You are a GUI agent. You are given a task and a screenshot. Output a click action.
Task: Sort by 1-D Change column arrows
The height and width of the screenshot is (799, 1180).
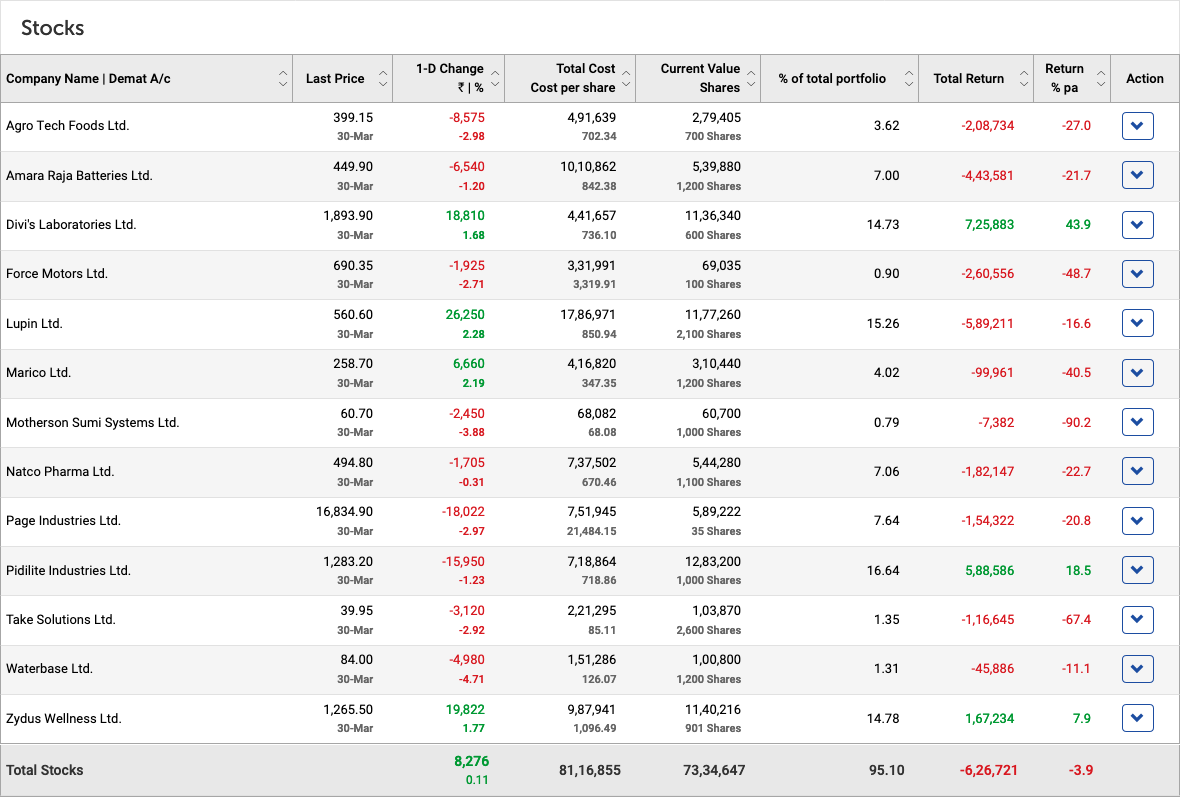(x=495, y=78)
